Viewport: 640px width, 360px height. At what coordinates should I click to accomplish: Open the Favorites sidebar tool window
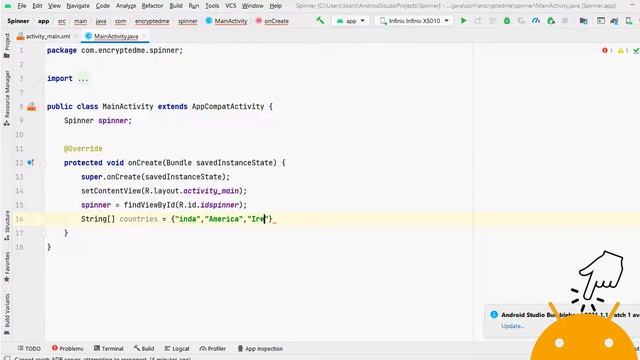click(7, 267)
